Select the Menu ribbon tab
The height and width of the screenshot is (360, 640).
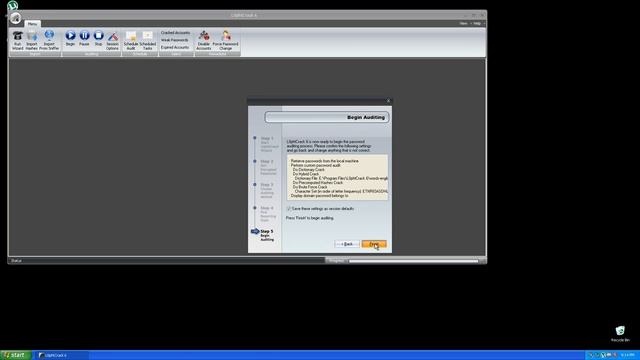point(32,24)
